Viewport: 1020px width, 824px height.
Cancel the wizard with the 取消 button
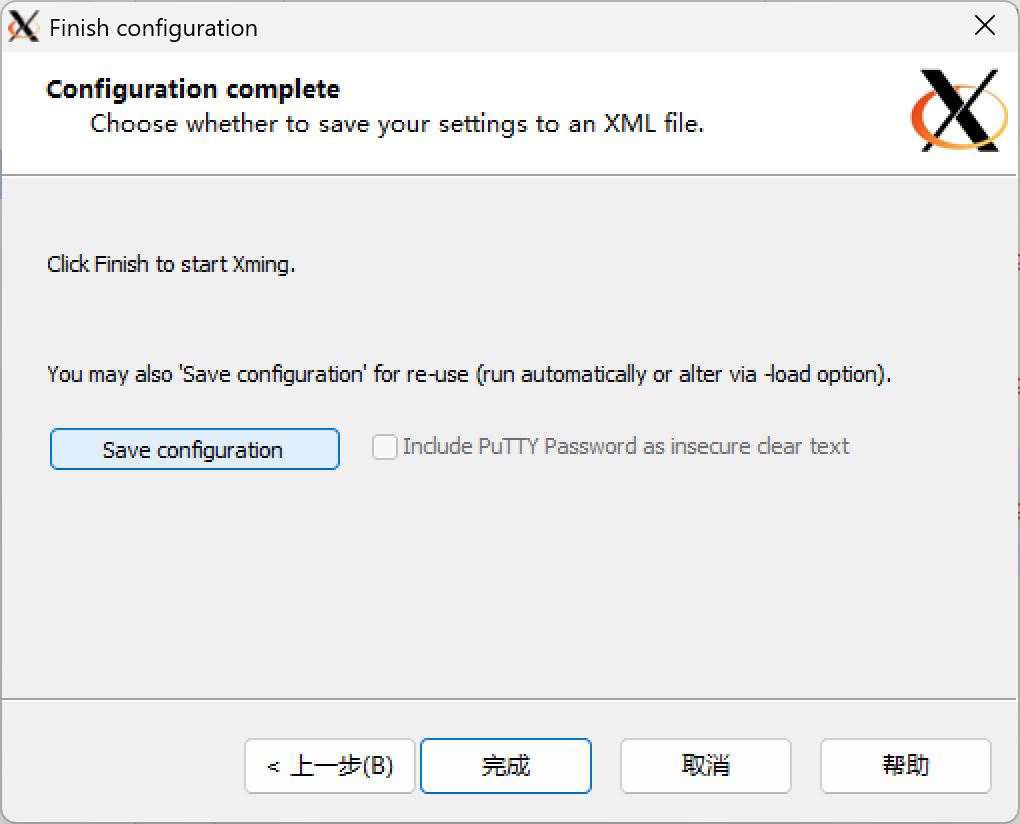coord(705,766)
